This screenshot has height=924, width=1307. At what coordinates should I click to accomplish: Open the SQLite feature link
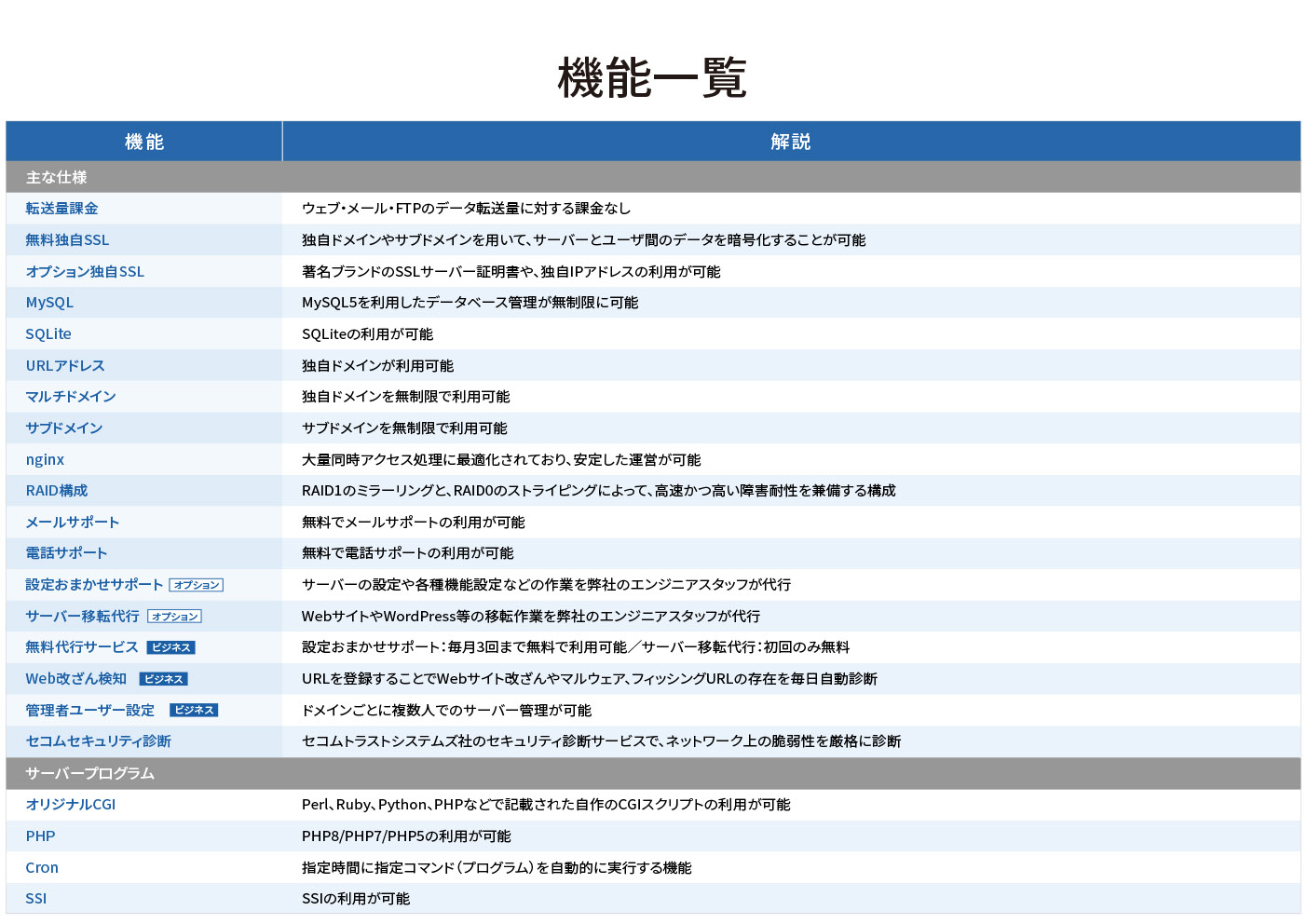pos(48,334)
